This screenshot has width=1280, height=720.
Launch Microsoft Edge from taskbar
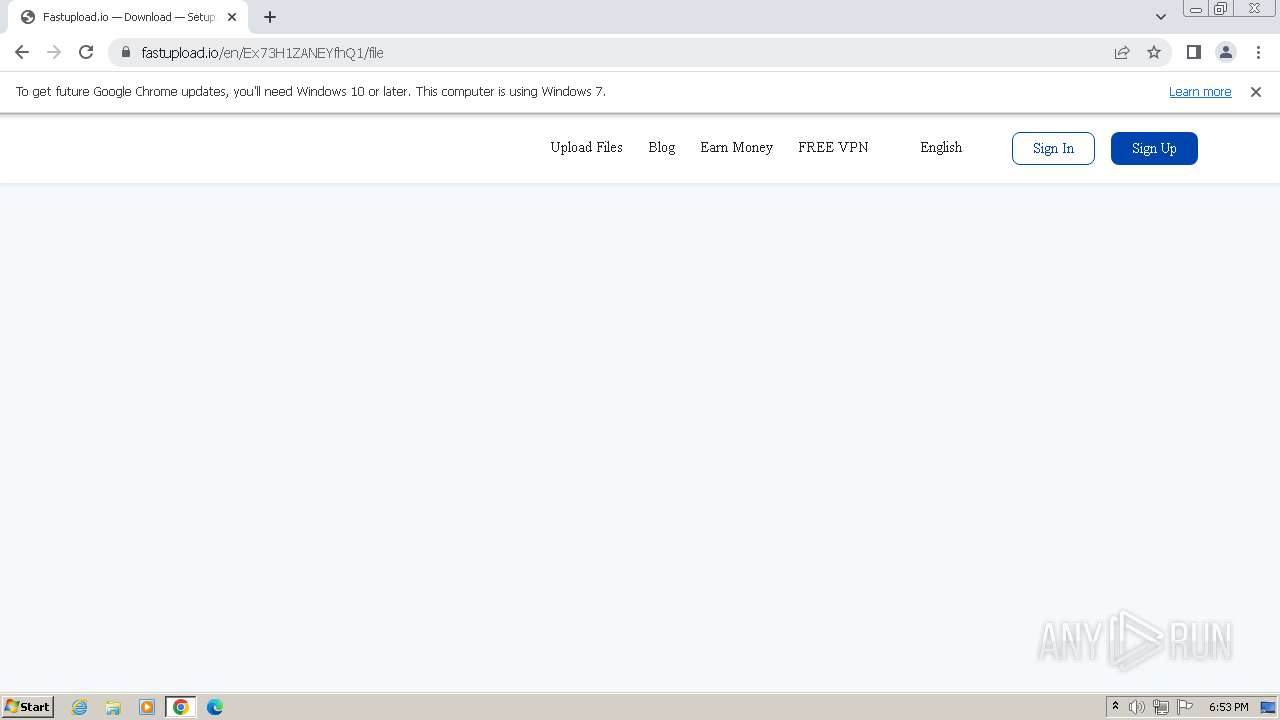tap(215, 707)
